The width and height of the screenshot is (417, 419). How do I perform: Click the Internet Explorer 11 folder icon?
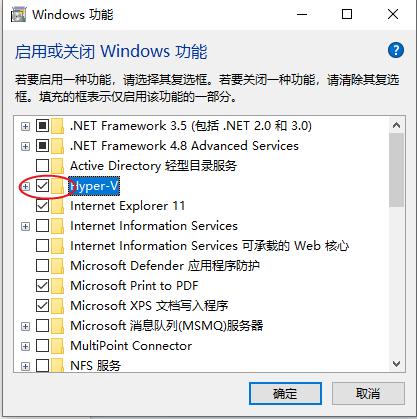pyautogui.click(x=58, y=206)
